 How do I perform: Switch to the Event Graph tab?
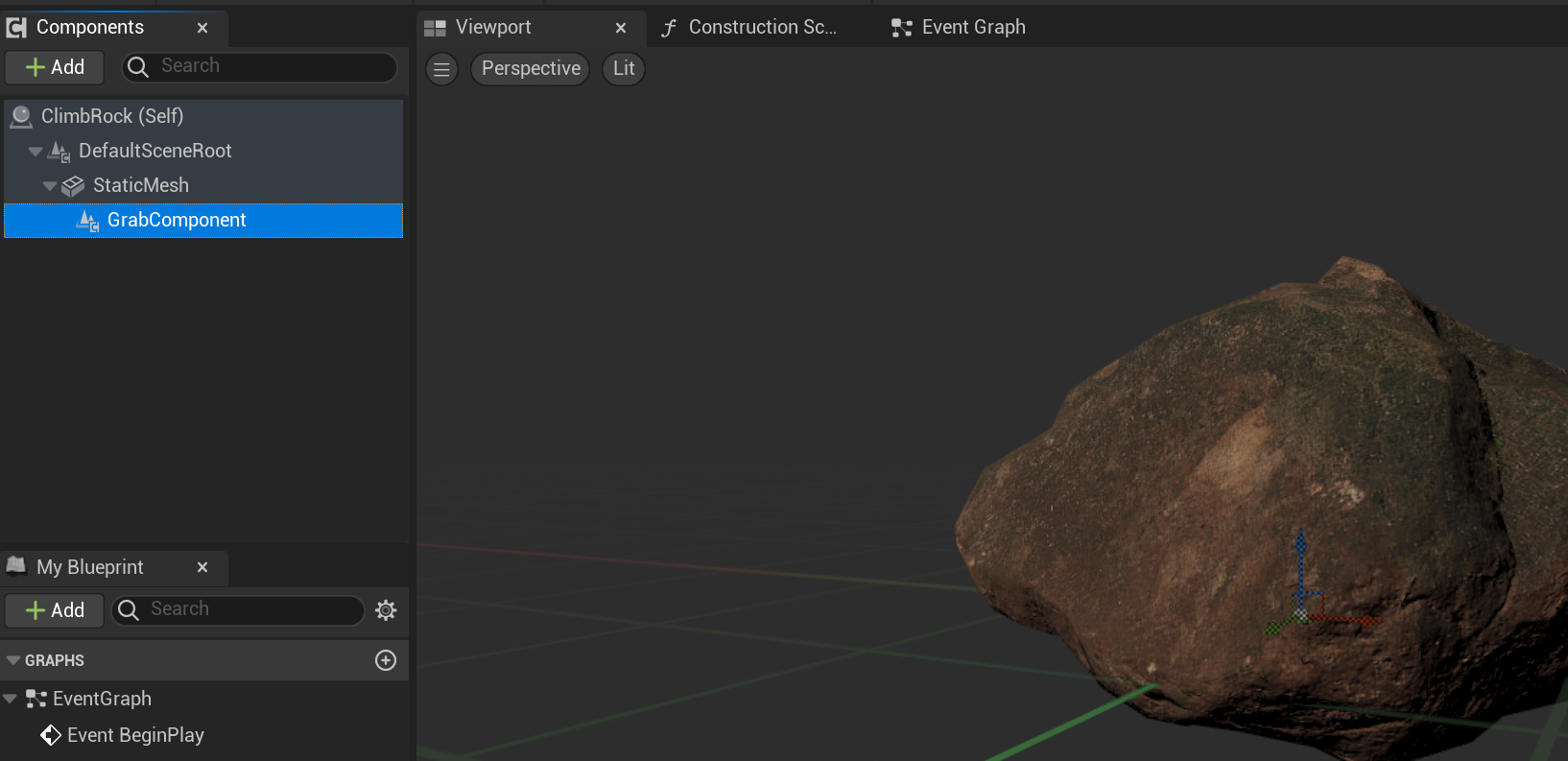[972, 28]
